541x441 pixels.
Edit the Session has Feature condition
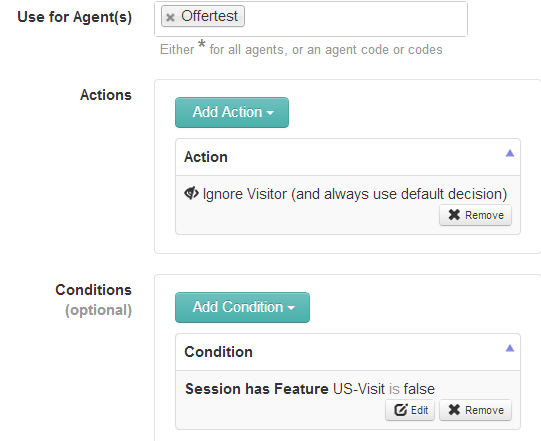tap(410, 410)
